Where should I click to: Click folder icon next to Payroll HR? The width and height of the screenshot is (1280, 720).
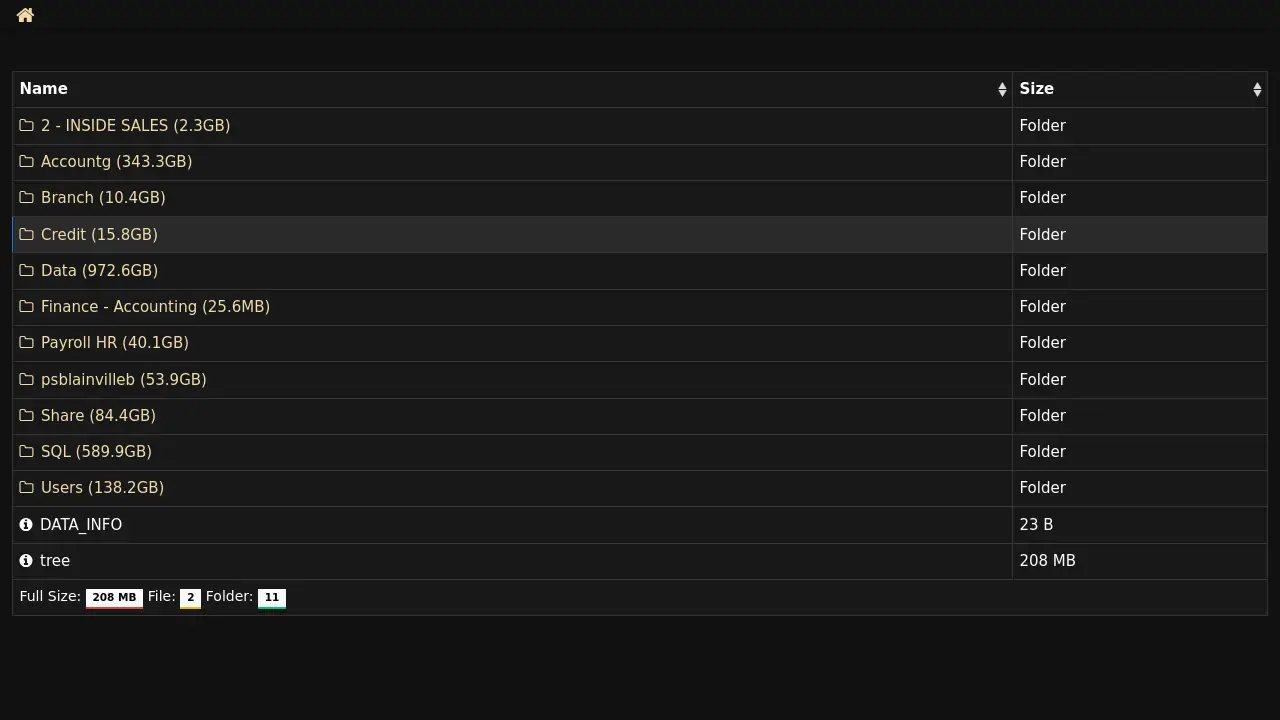coord(27,343)
